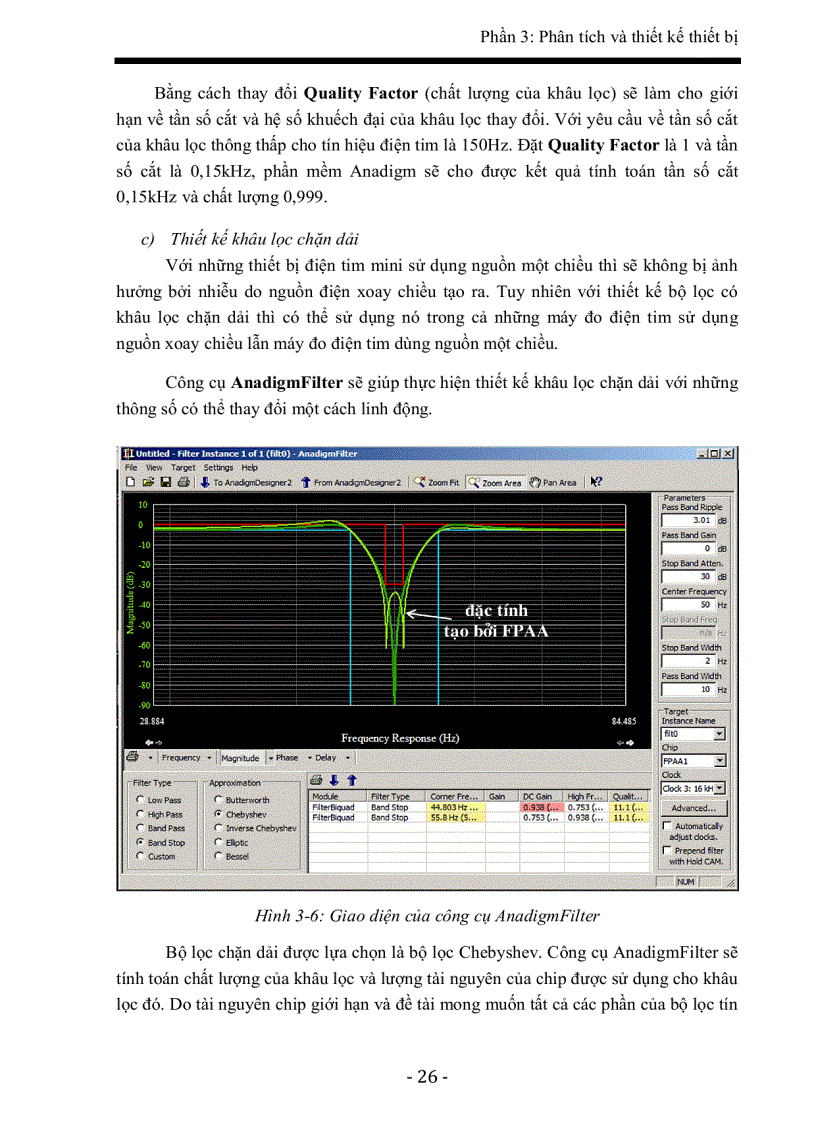816x1123 pixels.
Task: Activate the context Help arrow tool
Action: point(598,481)
